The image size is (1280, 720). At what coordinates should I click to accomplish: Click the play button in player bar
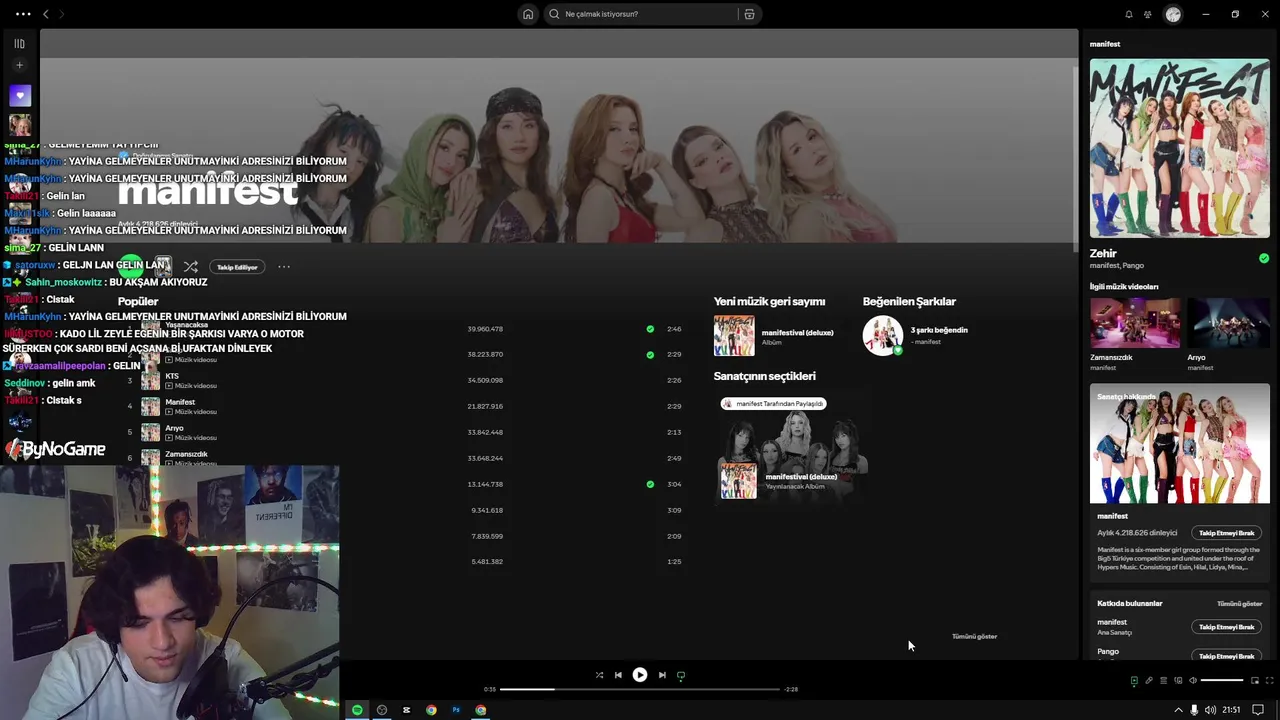coord(640,675)
